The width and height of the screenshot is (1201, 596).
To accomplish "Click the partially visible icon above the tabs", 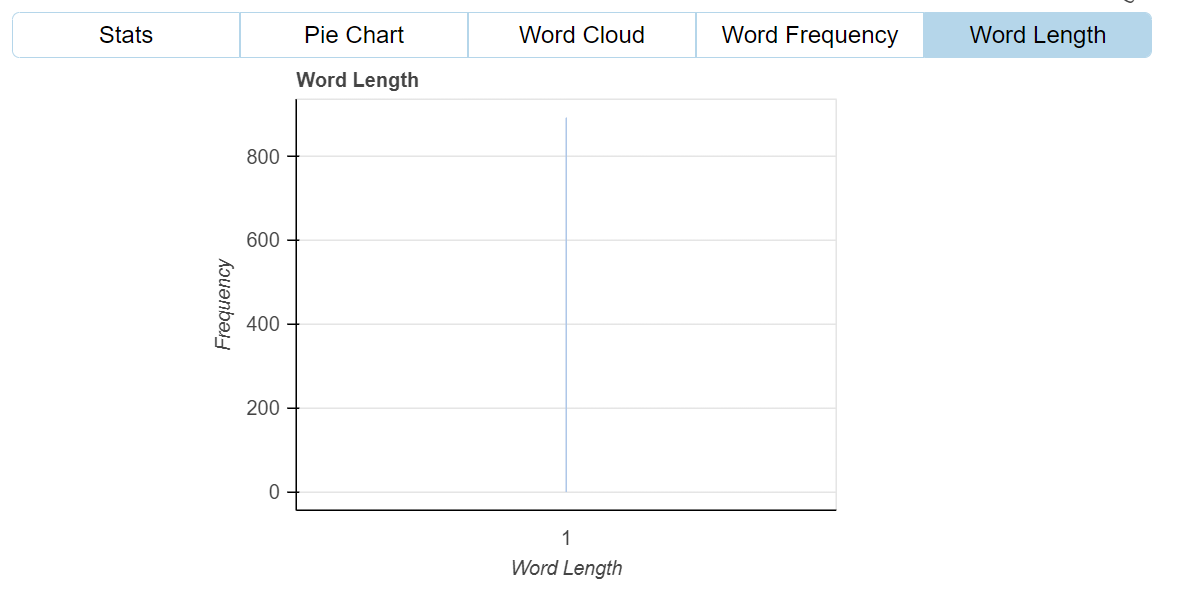I will 1129,2.
